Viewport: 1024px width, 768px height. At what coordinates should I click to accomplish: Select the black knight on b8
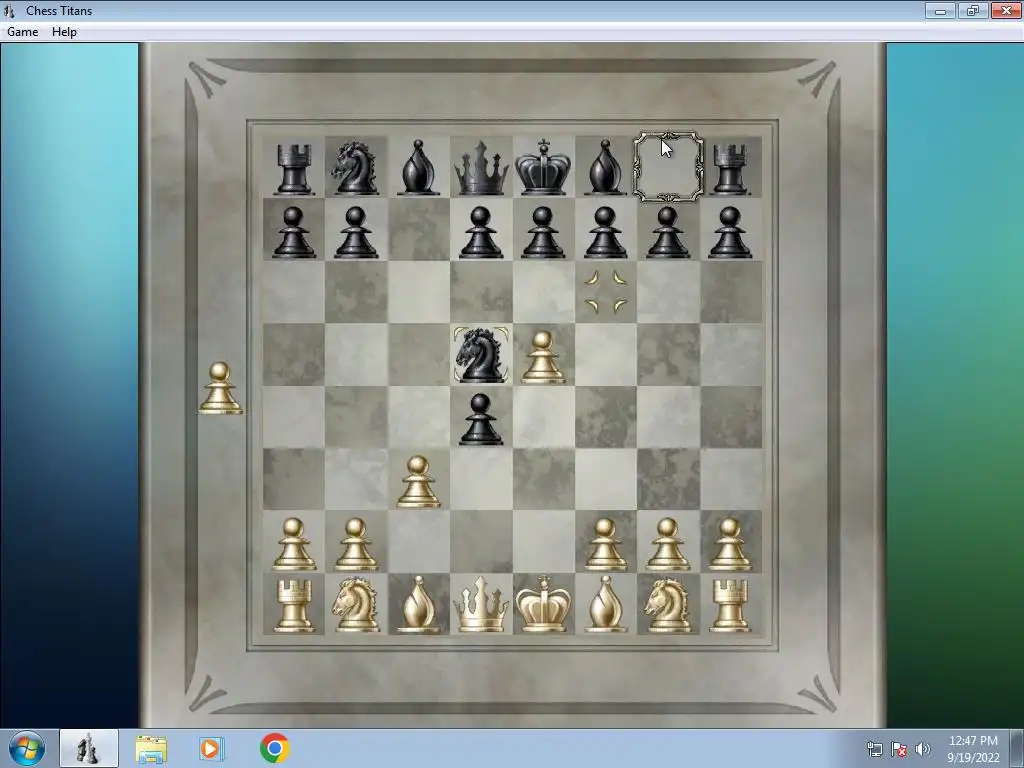(x=355, y=168)
